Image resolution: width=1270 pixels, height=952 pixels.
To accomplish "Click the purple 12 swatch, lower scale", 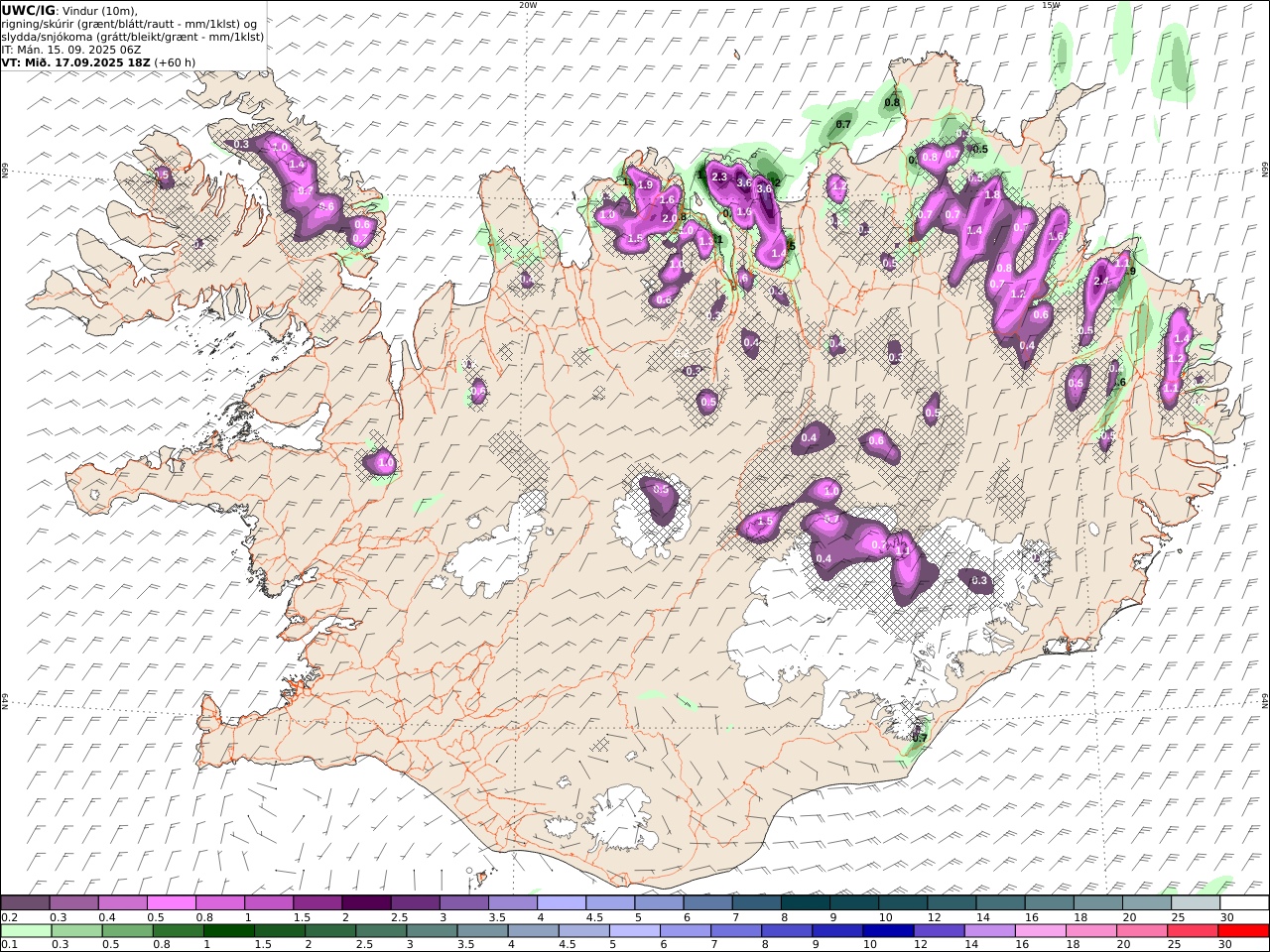I will point(938,931).
